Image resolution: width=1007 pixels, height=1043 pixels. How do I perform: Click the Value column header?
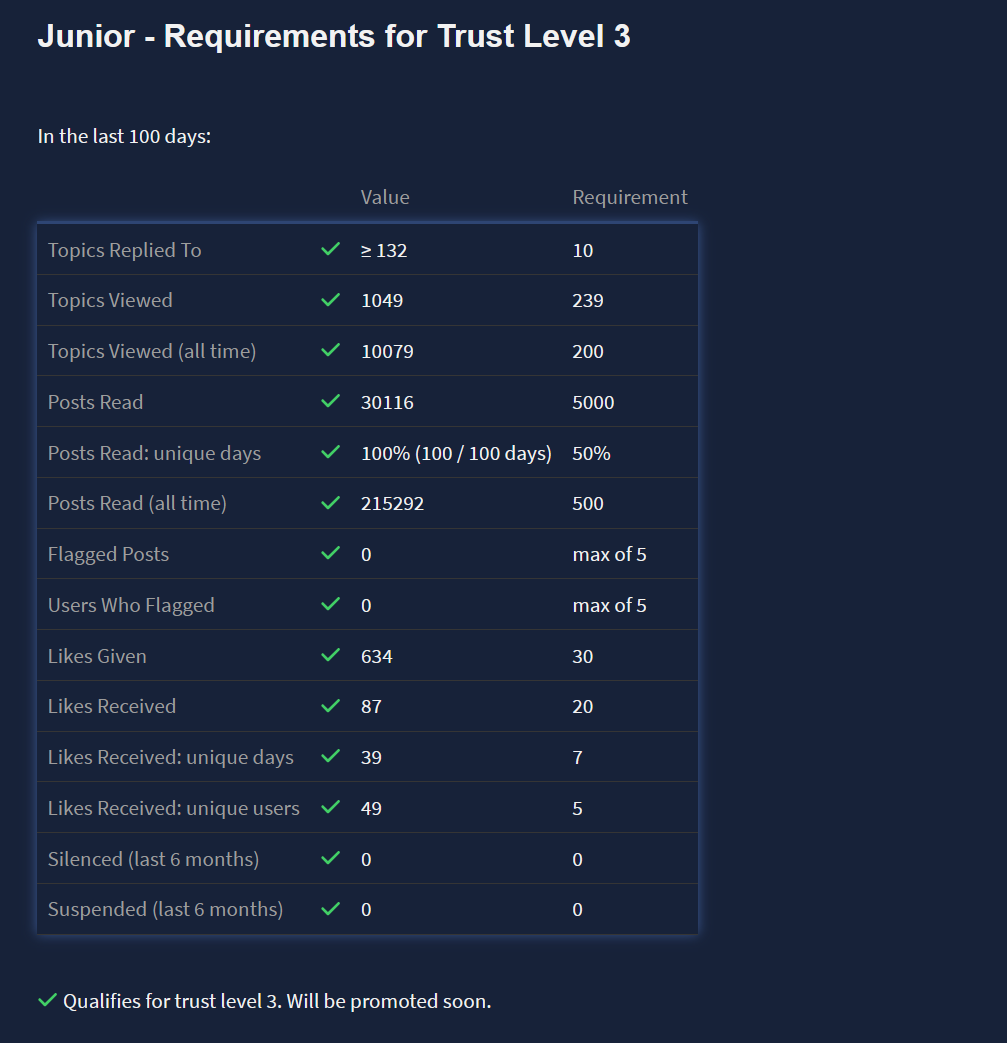point(385,197)
